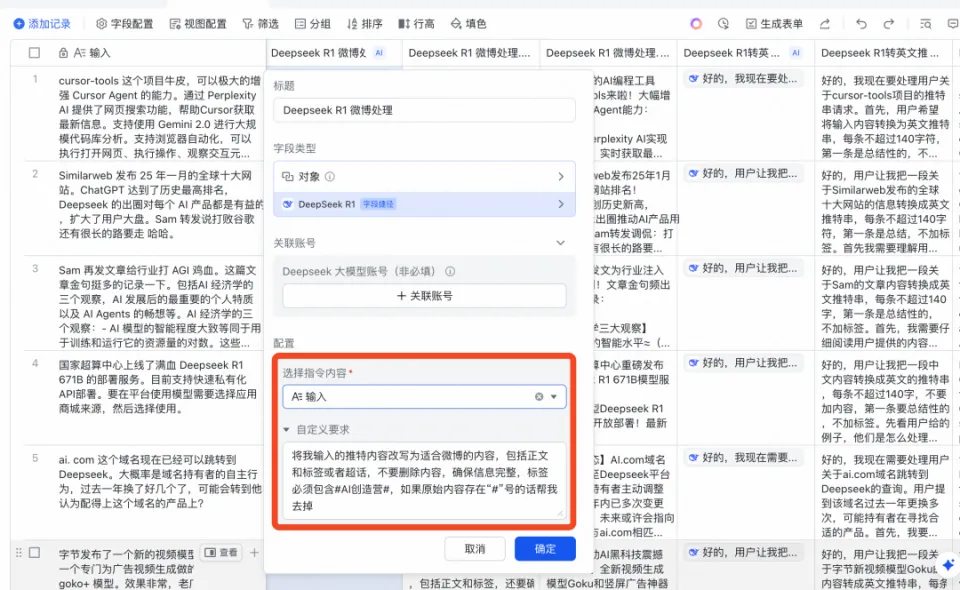The image size is (960, 590).
Task: Click the 确定 confirm button
Action: pyautogui.click(x=545, y=549)
